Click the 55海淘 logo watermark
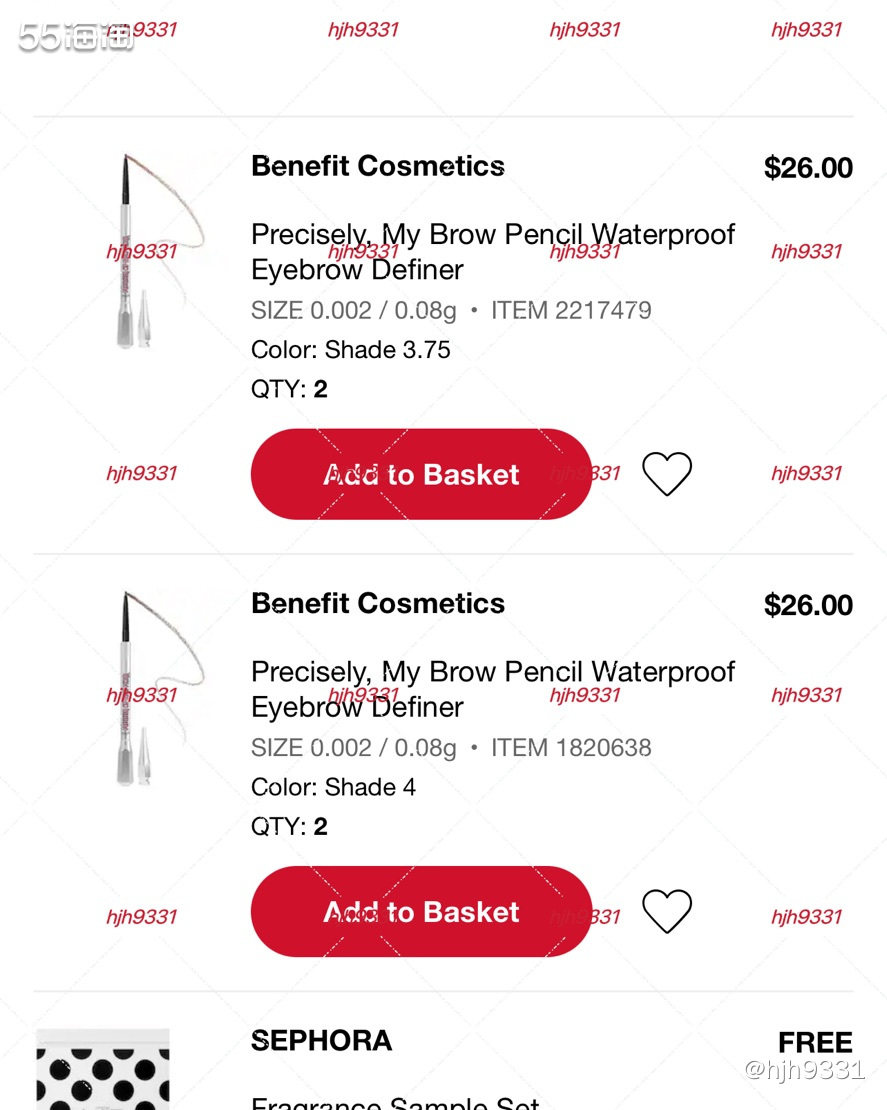887x1110 pixels. coord(75,37)
